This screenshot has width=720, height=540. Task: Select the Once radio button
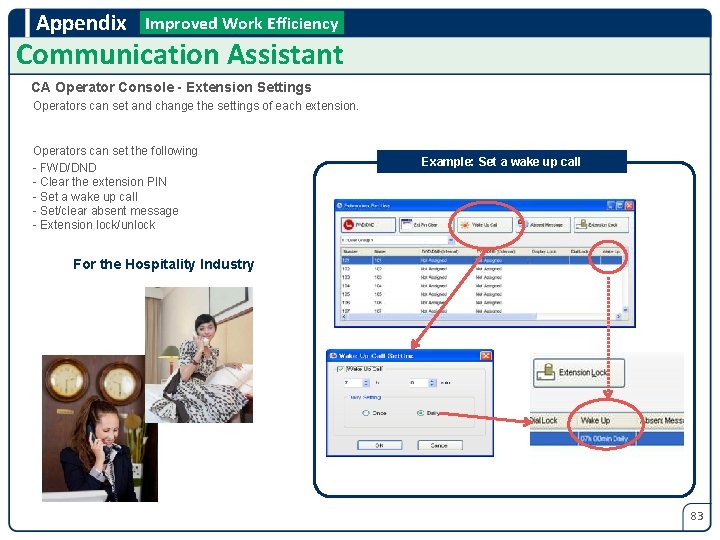(x=366, y=413)
